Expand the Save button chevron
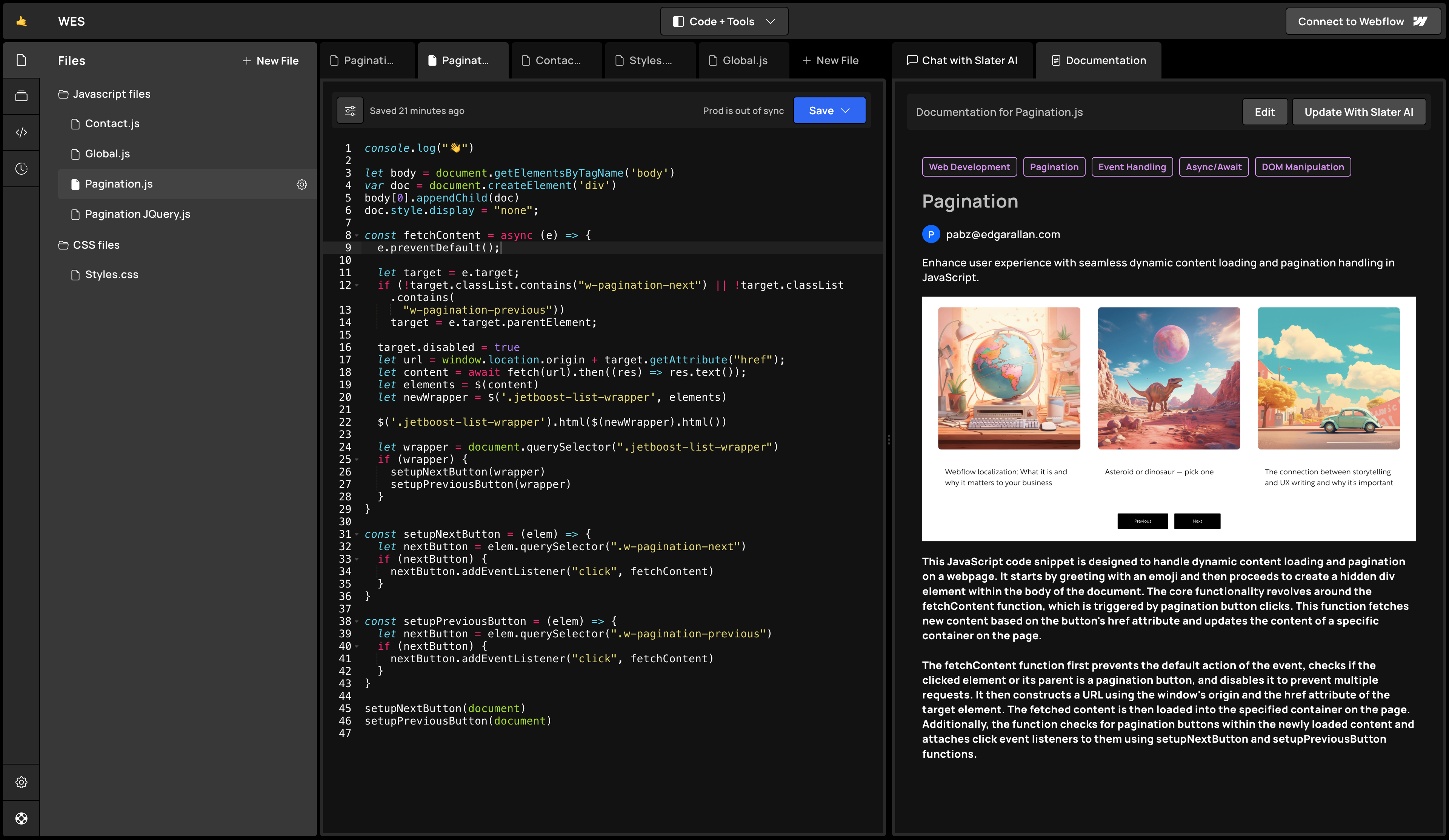 tap(845, 110)
